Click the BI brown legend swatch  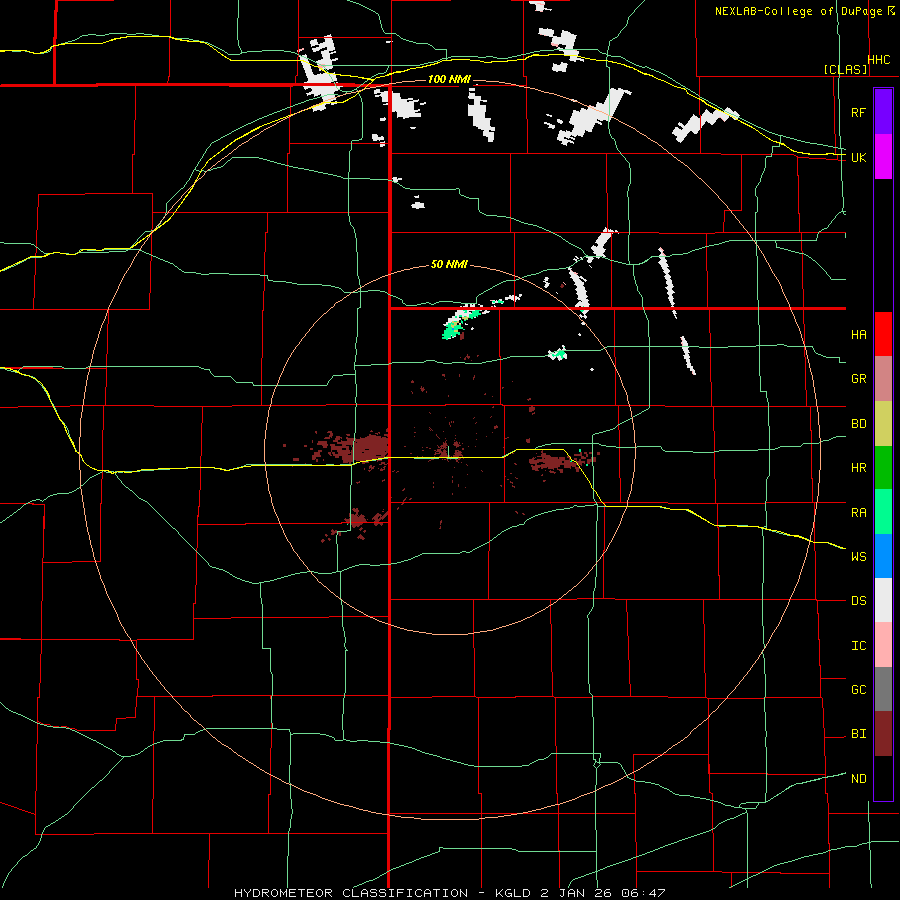[883, 734]
